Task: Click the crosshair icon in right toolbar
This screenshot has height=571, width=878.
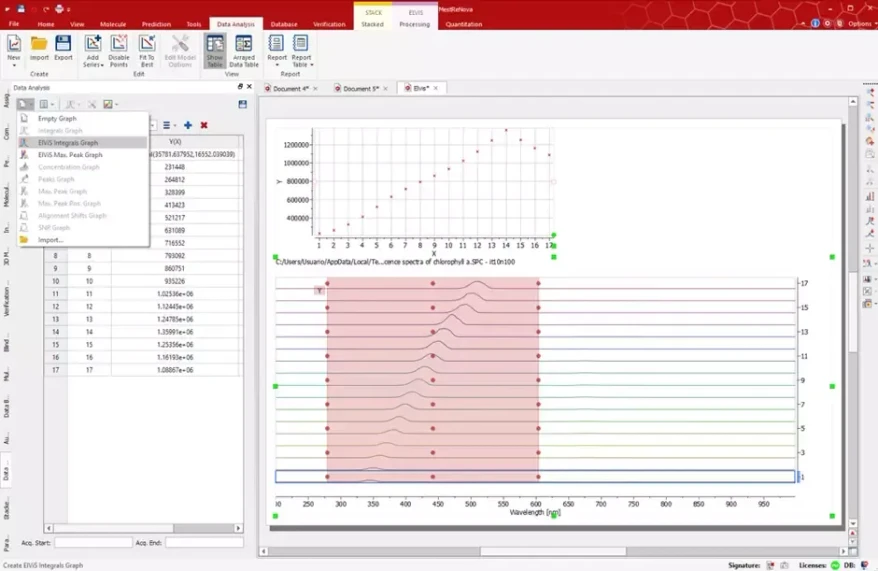Action: [870, 248]
